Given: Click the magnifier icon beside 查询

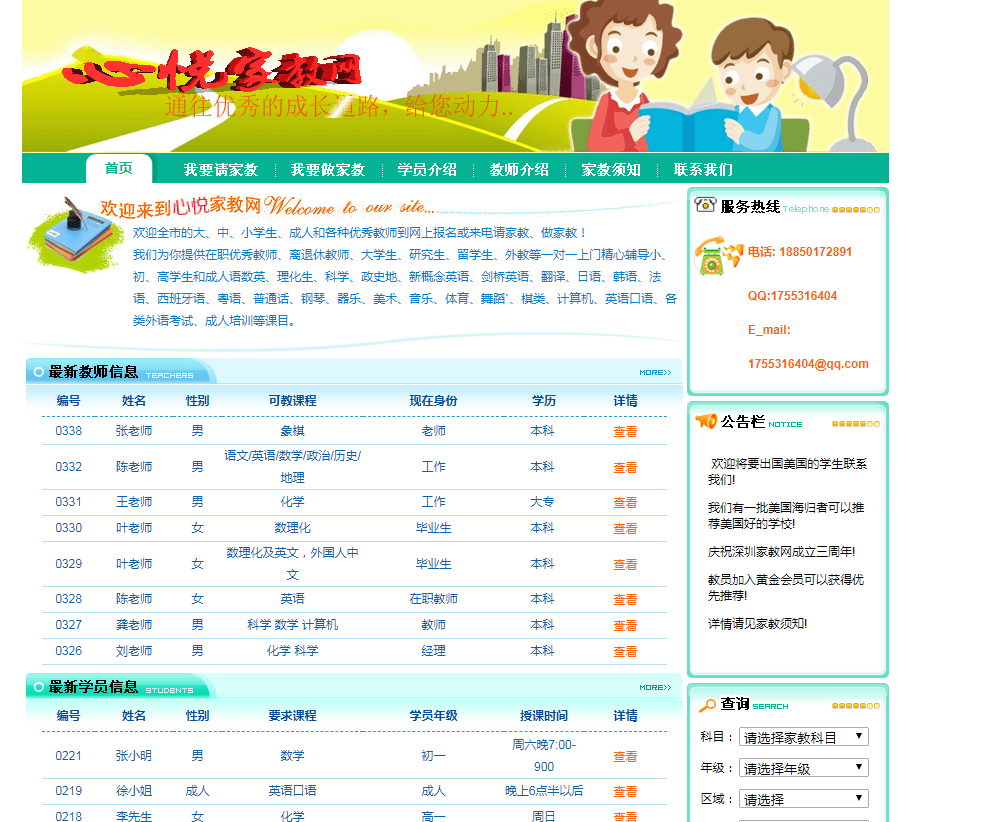Looking at the screenshot, I should tap(707, 704).
